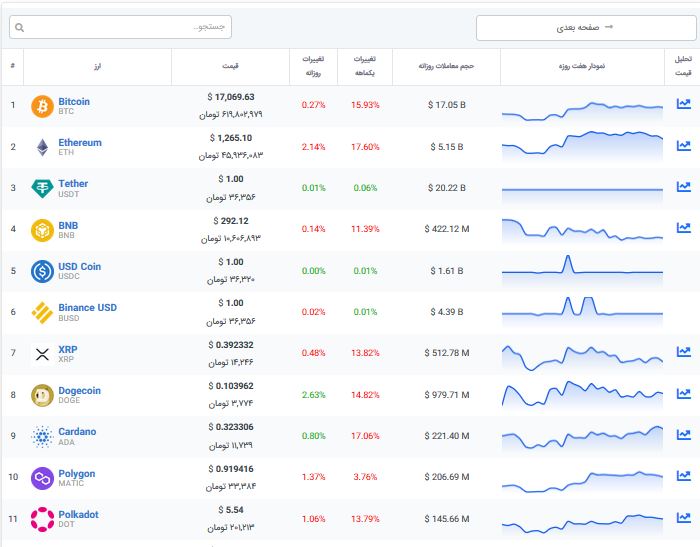Sort by daily volume (حجم معاملات روزانه) header
Viewport: 700px width, 547px height.
pyautogui.click(x=446, y=66)
